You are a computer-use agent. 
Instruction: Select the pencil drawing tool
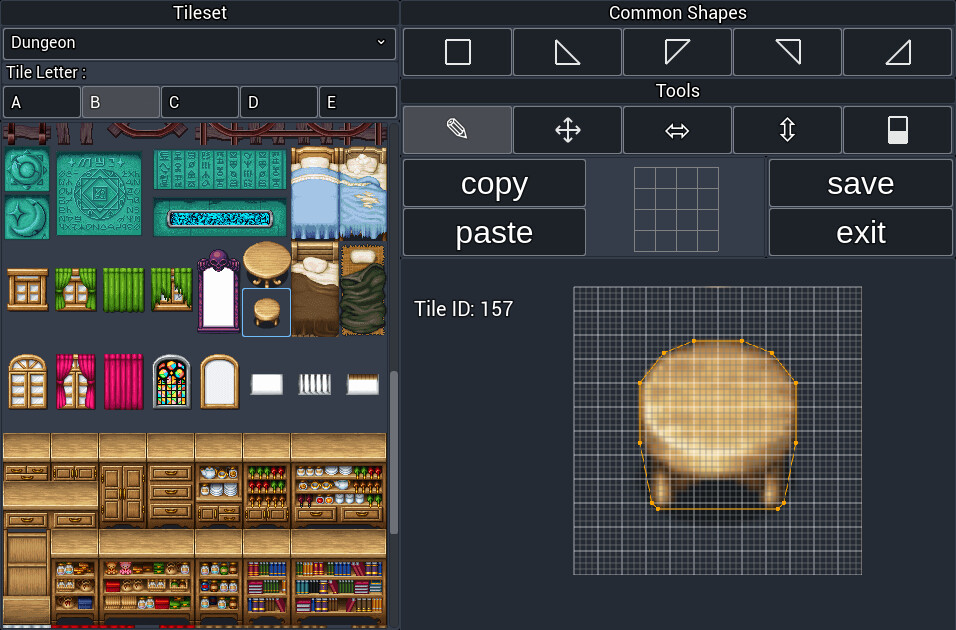coord(457,129)
